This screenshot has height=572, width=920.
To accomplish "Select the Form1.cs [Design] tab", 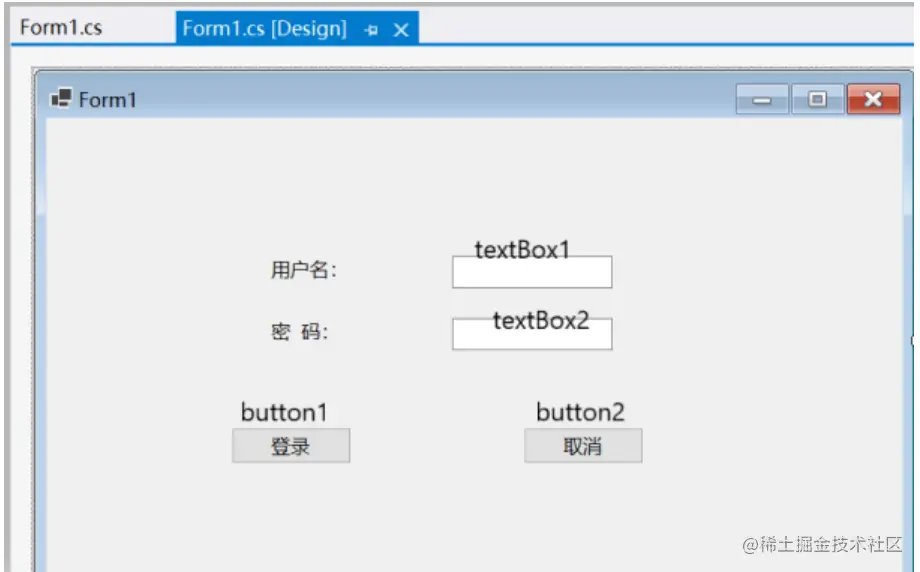I will [x=264, y=28].
